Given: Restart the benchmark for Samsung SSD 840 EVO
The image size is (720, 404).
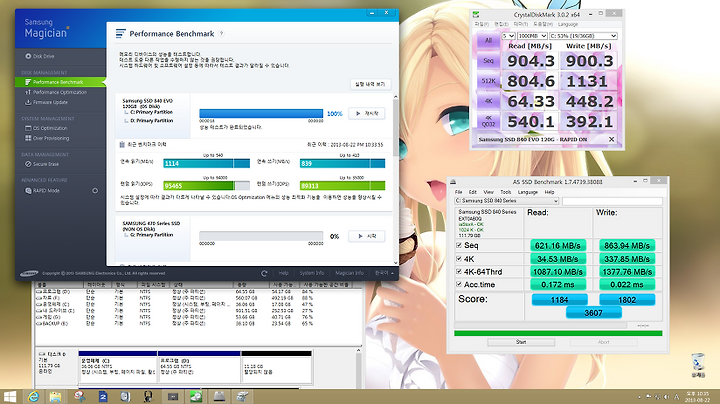Looking at the screenshot, I should 367,113.
